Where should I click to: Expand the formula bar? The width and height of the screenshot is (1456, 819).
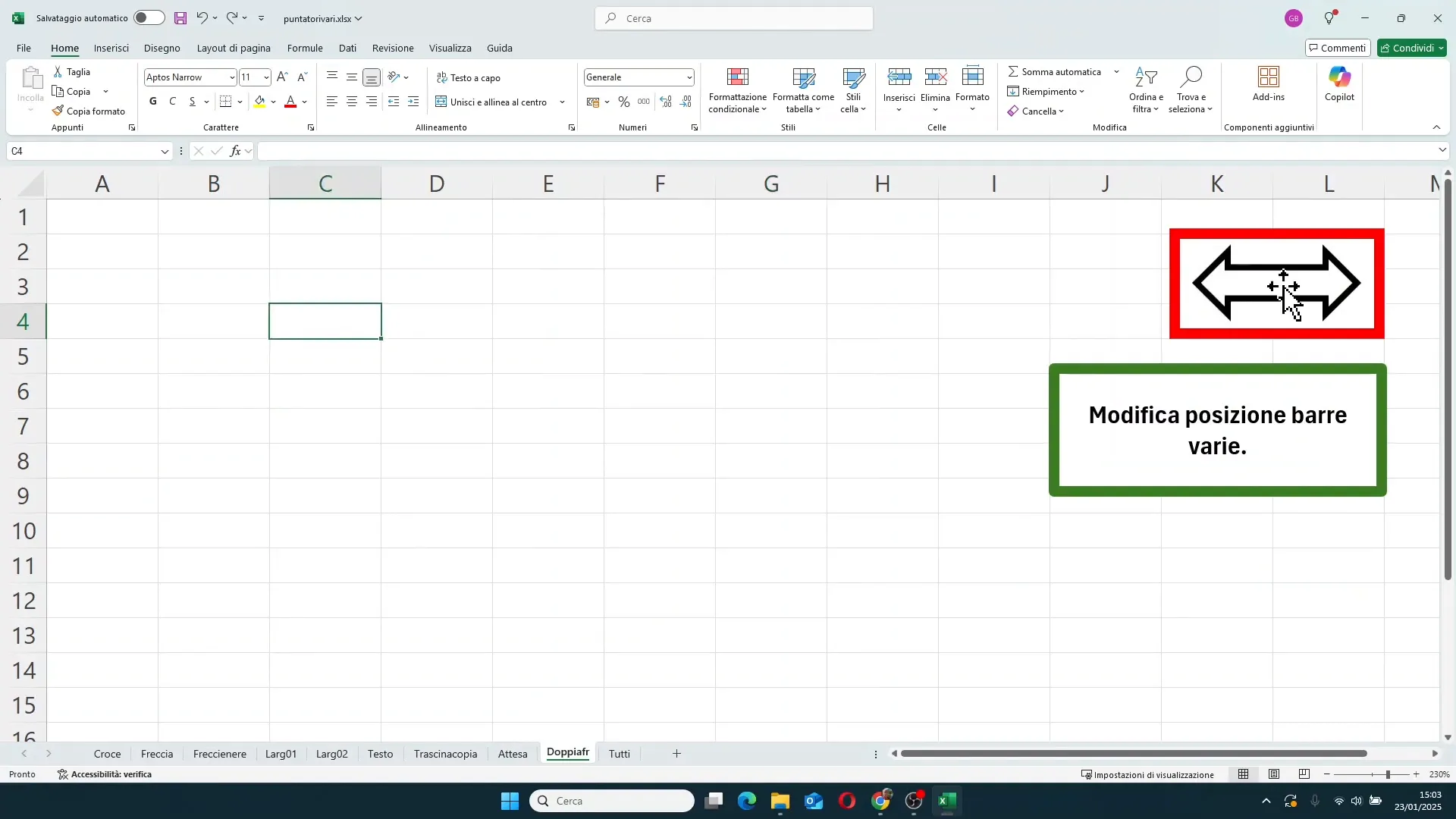pos(1442,151)
